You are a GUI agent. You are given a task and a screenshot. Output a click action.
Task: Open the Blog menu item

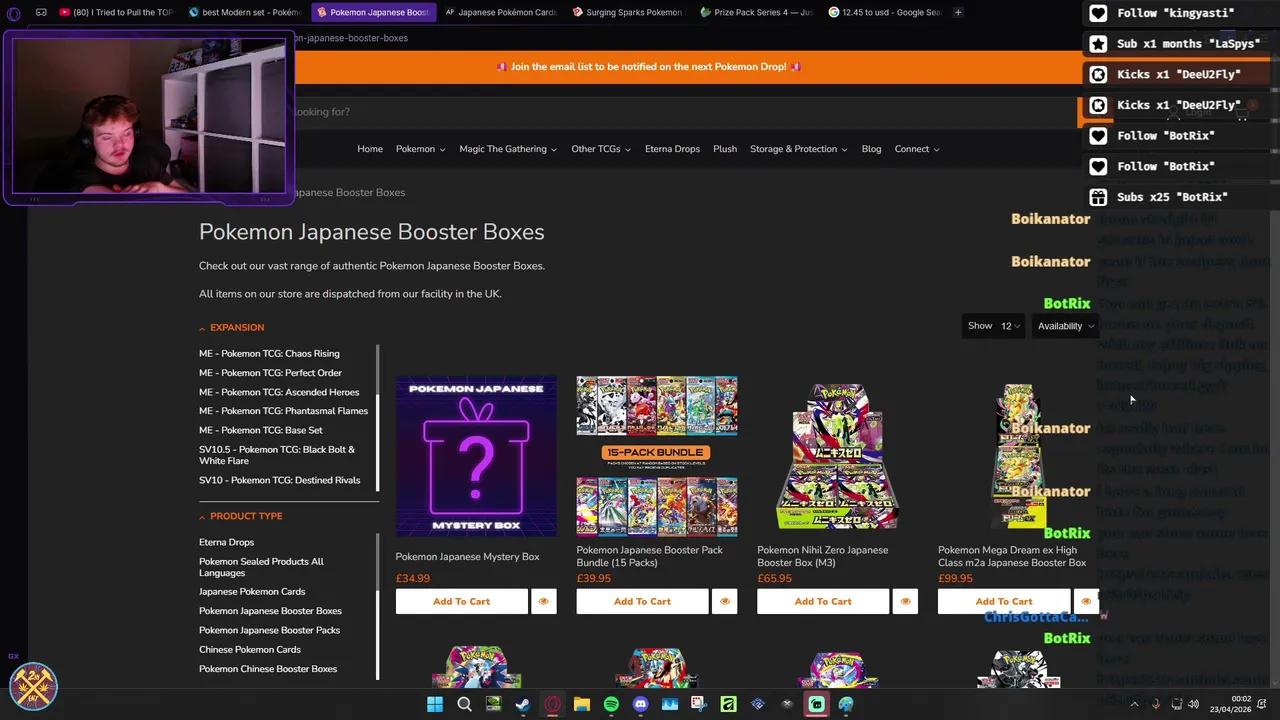tap(871, 149)
